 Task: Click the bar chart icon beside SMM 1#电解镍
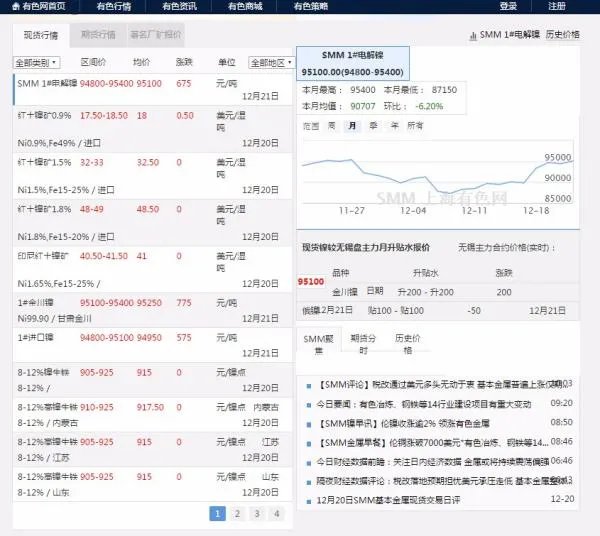(473, 36)
